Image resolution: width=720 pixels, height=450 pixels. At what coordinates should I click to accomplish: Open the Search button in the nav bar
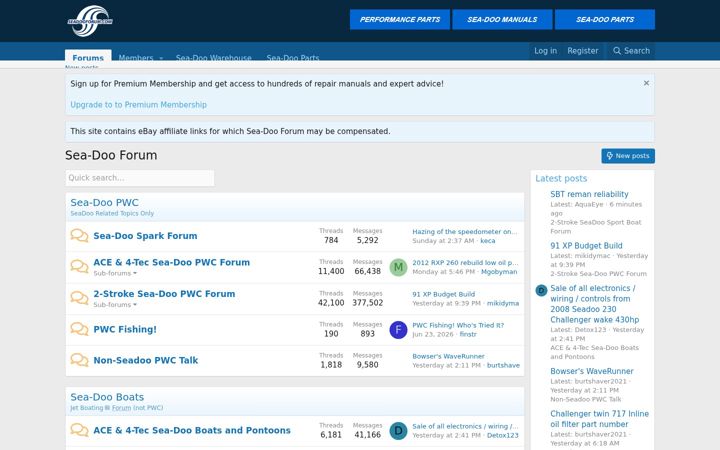pyautogui.click(x=631, y=51)
